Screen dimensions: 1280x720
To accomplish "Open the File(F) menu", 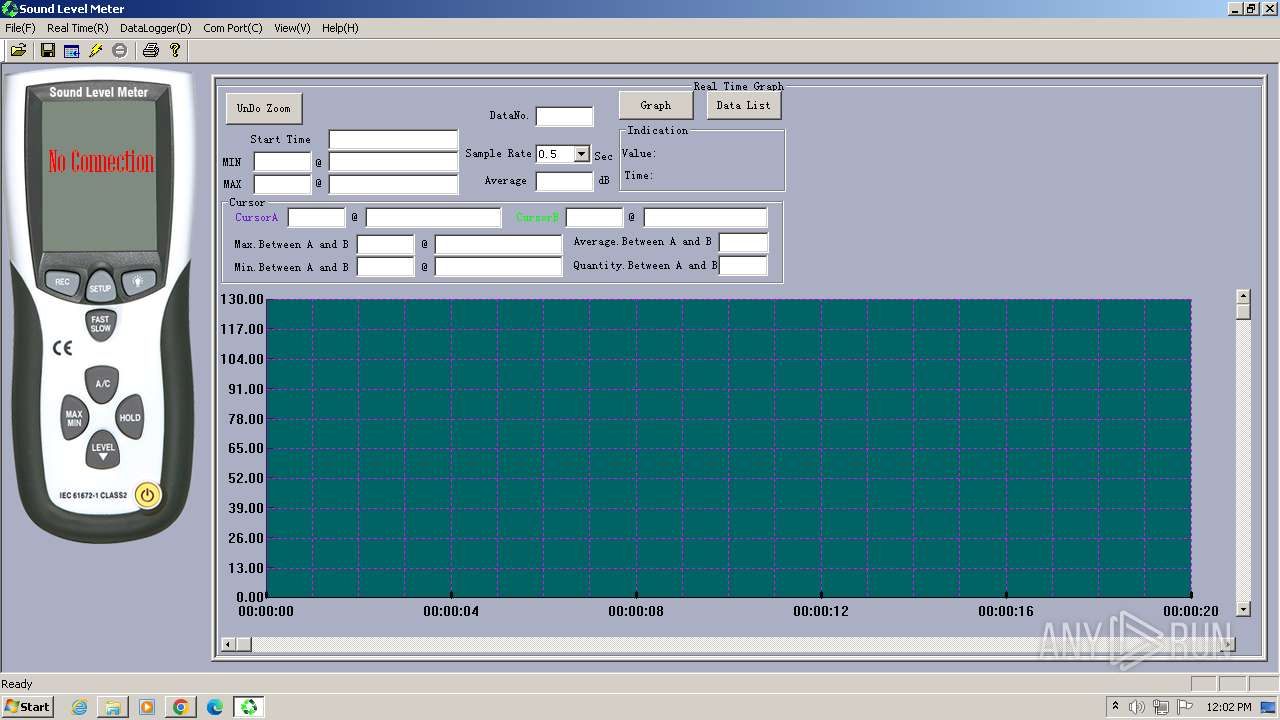I will [x=20, y=28].
